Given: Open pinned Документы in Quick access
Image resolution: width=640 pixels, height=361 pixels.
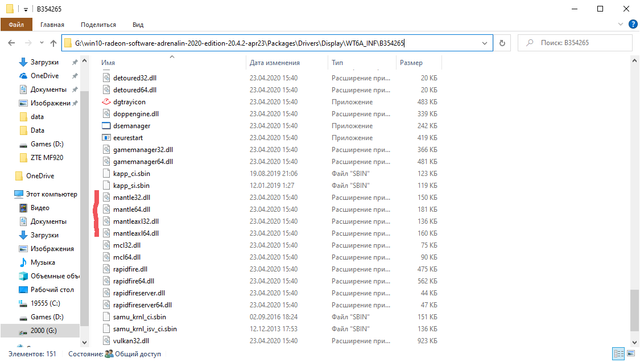Looking at the screenshot, I should point(48,89).
